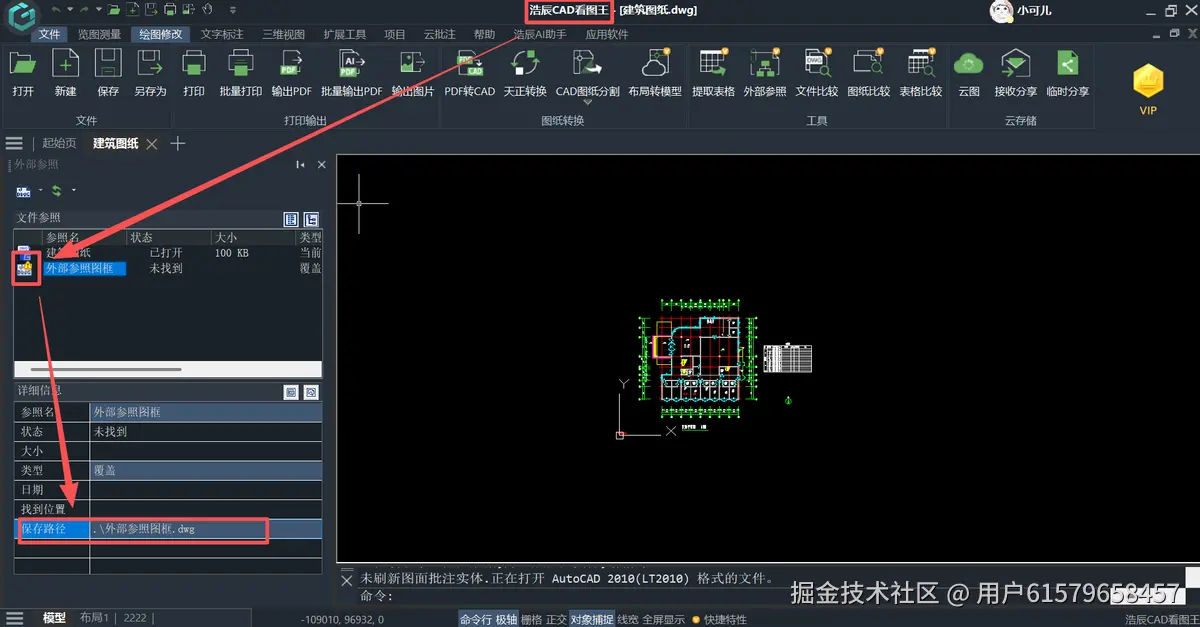
Task: Toggle 栅格 grid display
Action: [x=532, y=619]
